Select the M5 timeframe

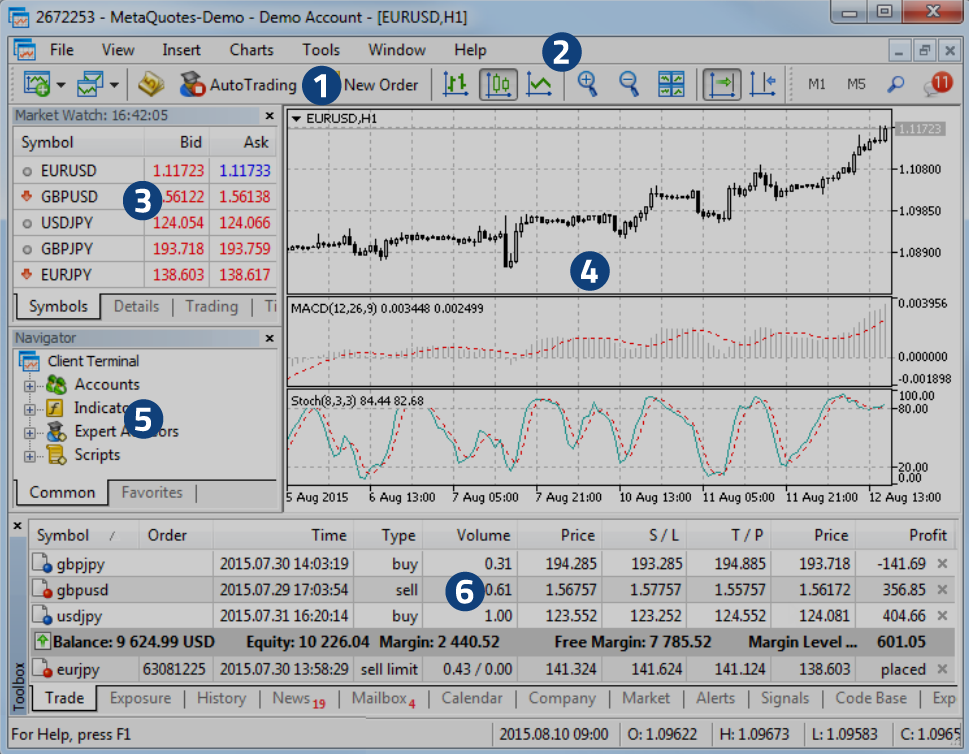[x=856, y=84]
